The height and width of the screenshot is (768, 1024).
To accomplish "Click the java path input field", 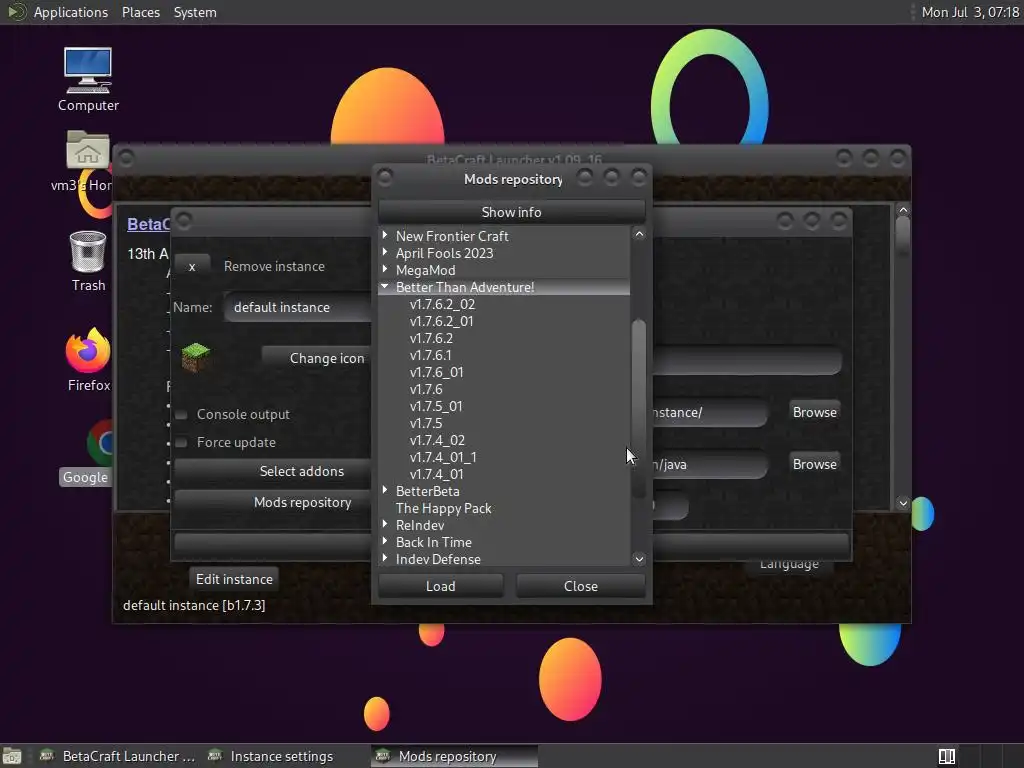I will coord(711,465).
